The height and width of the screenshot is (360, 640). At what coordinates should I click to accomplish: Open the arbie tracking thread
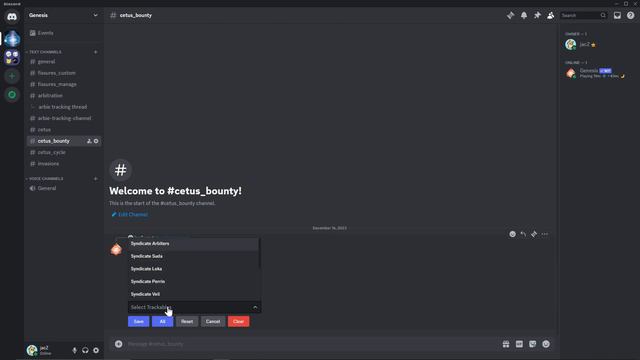point(63,107)
